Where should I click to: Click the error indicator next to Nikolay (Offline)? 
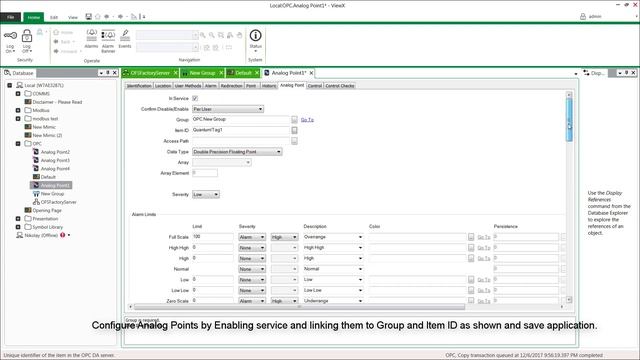(63, 235)
